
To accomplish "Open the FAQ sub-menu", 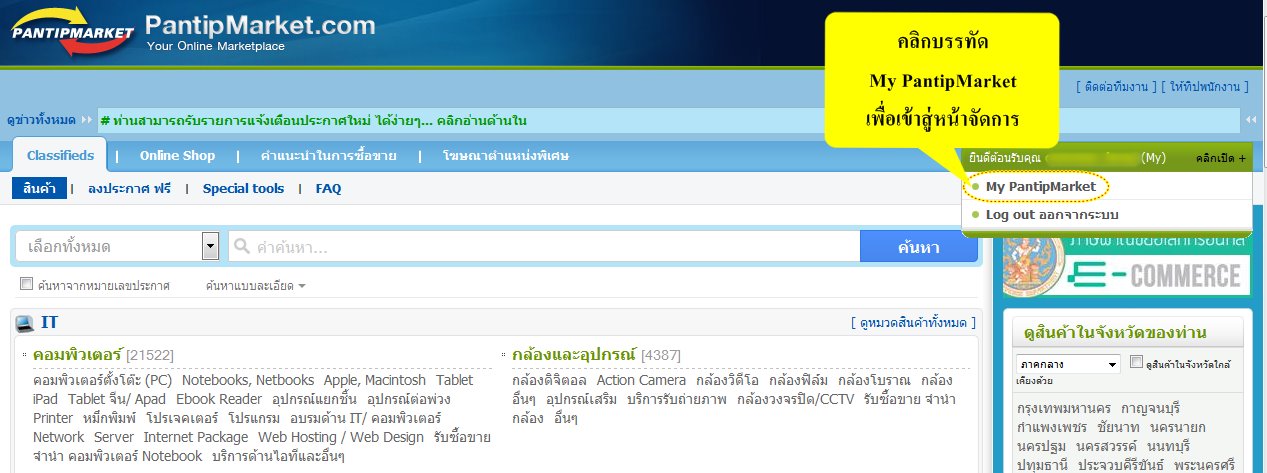I will pos(329,188).
